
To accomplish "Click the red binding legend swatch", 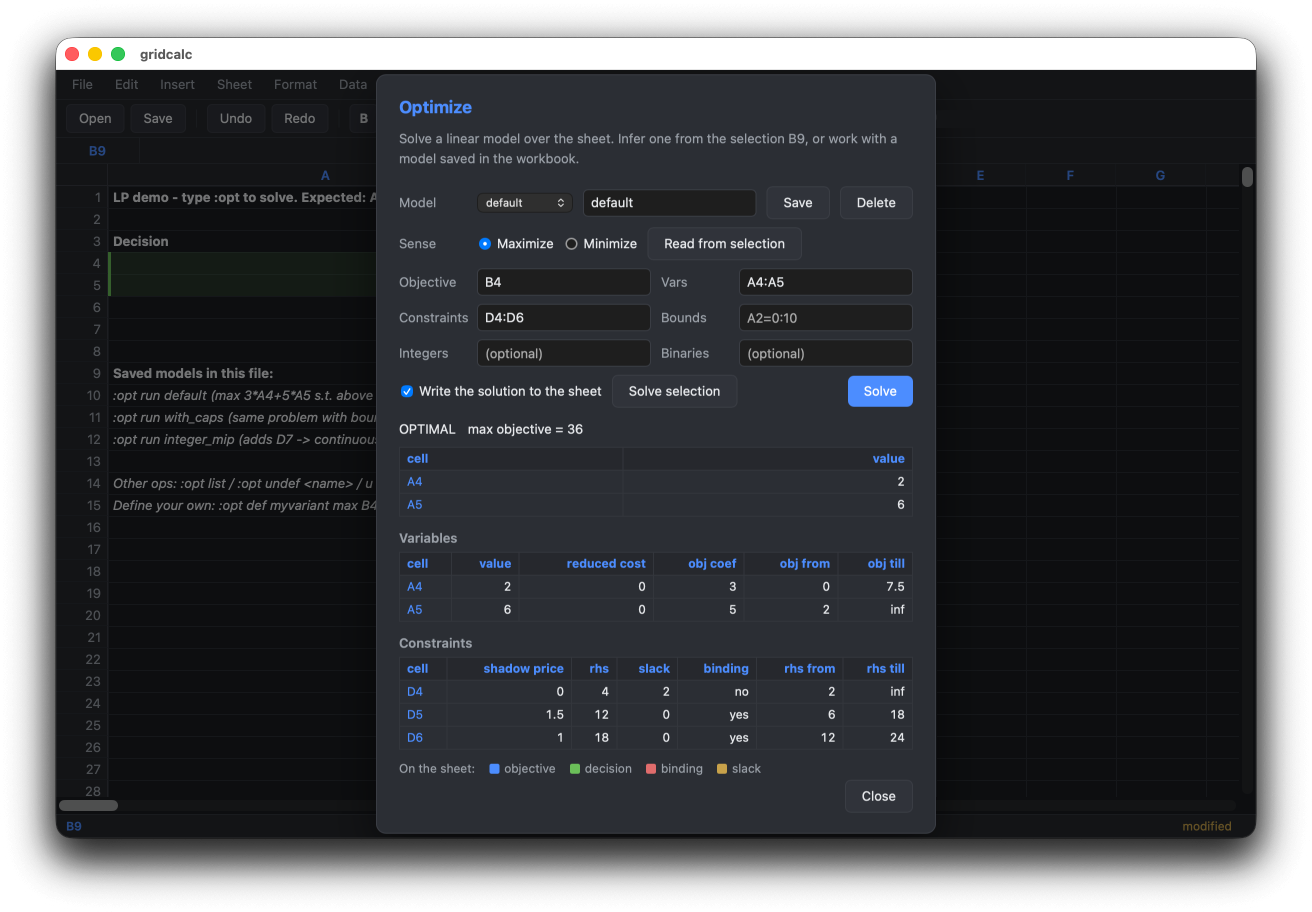I will pos(651,769).
